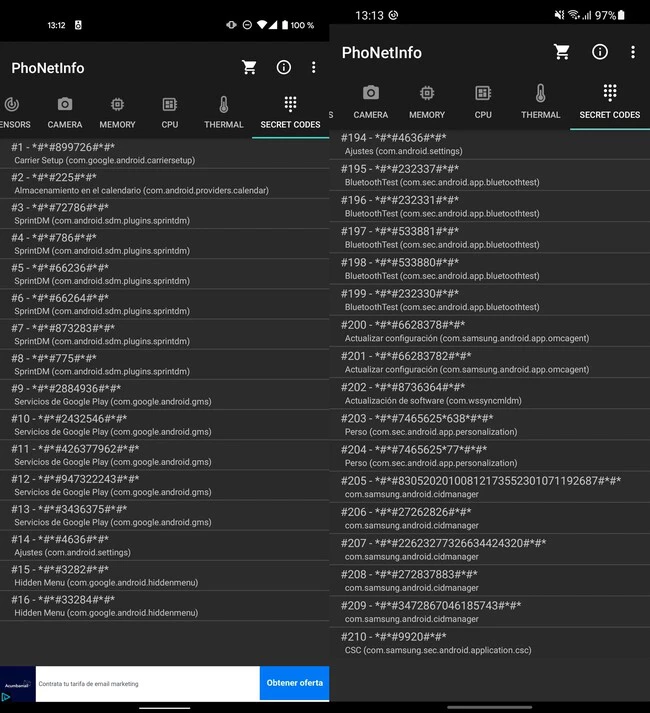
Task: Click the ad choices arrow icon
Action: point(5,697)
